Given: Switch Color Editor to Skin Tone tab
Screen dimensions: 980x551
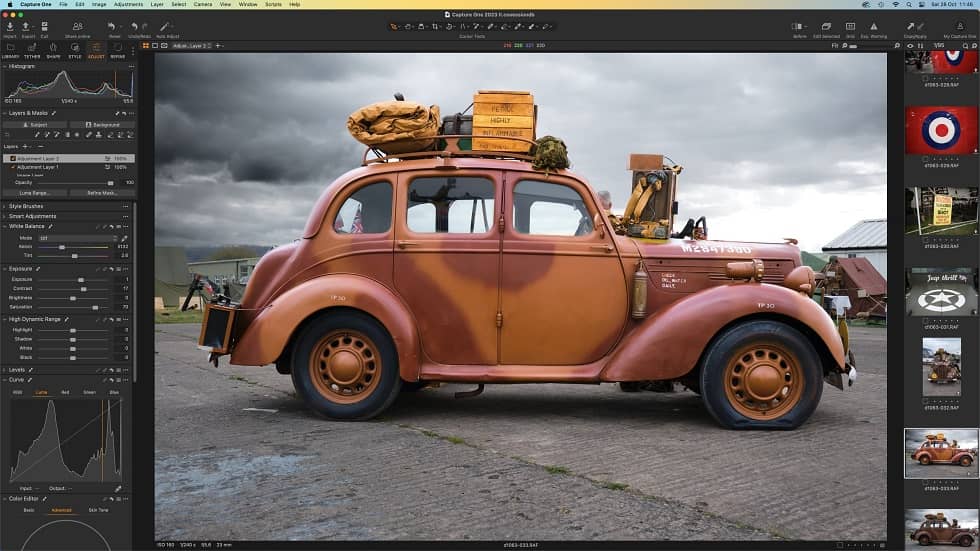Looking at the screenshot, I should point(98,510).
